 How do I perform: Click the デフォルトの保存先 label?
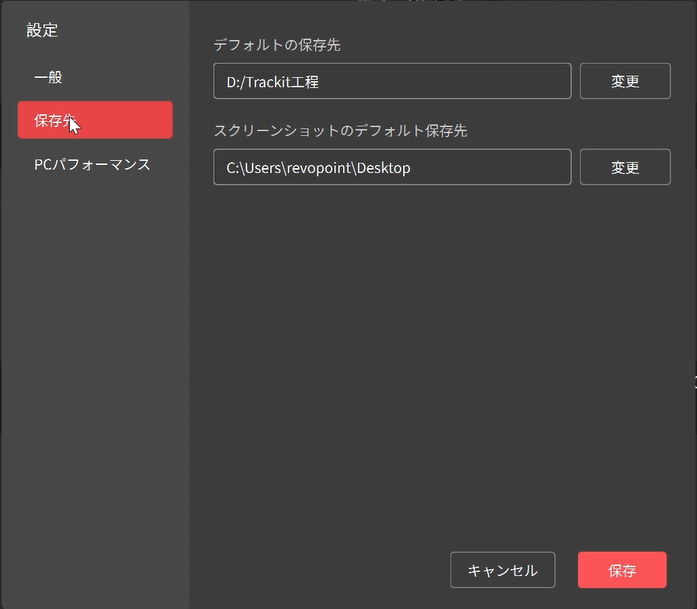(277, 45)
